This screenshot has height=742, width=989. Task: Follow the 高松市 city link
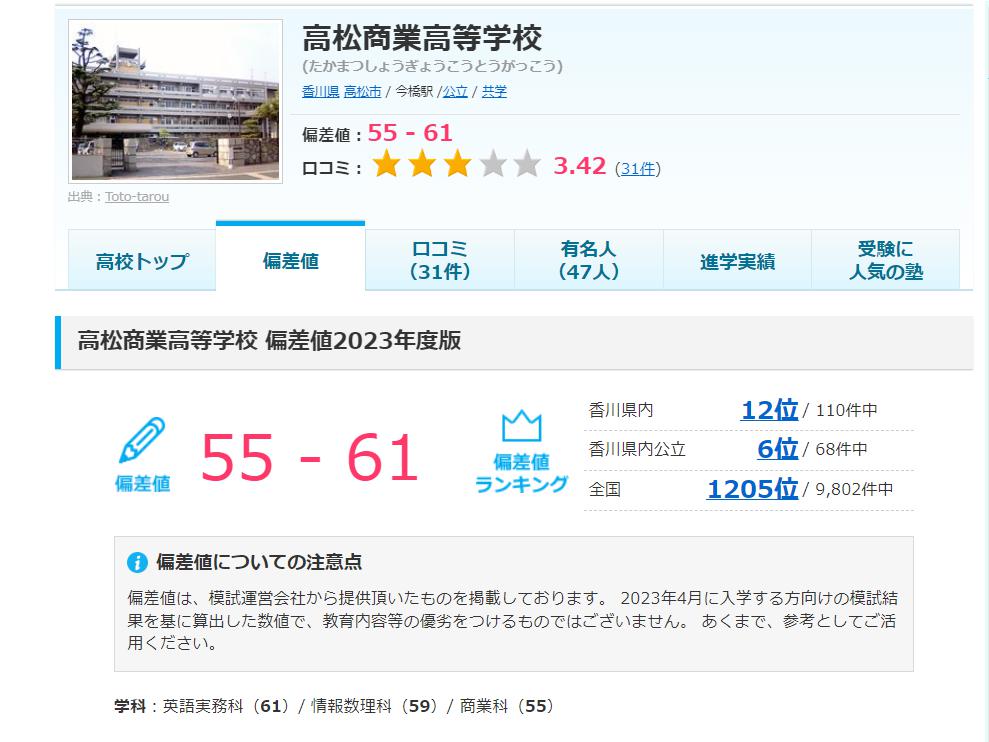click(362, 92)
